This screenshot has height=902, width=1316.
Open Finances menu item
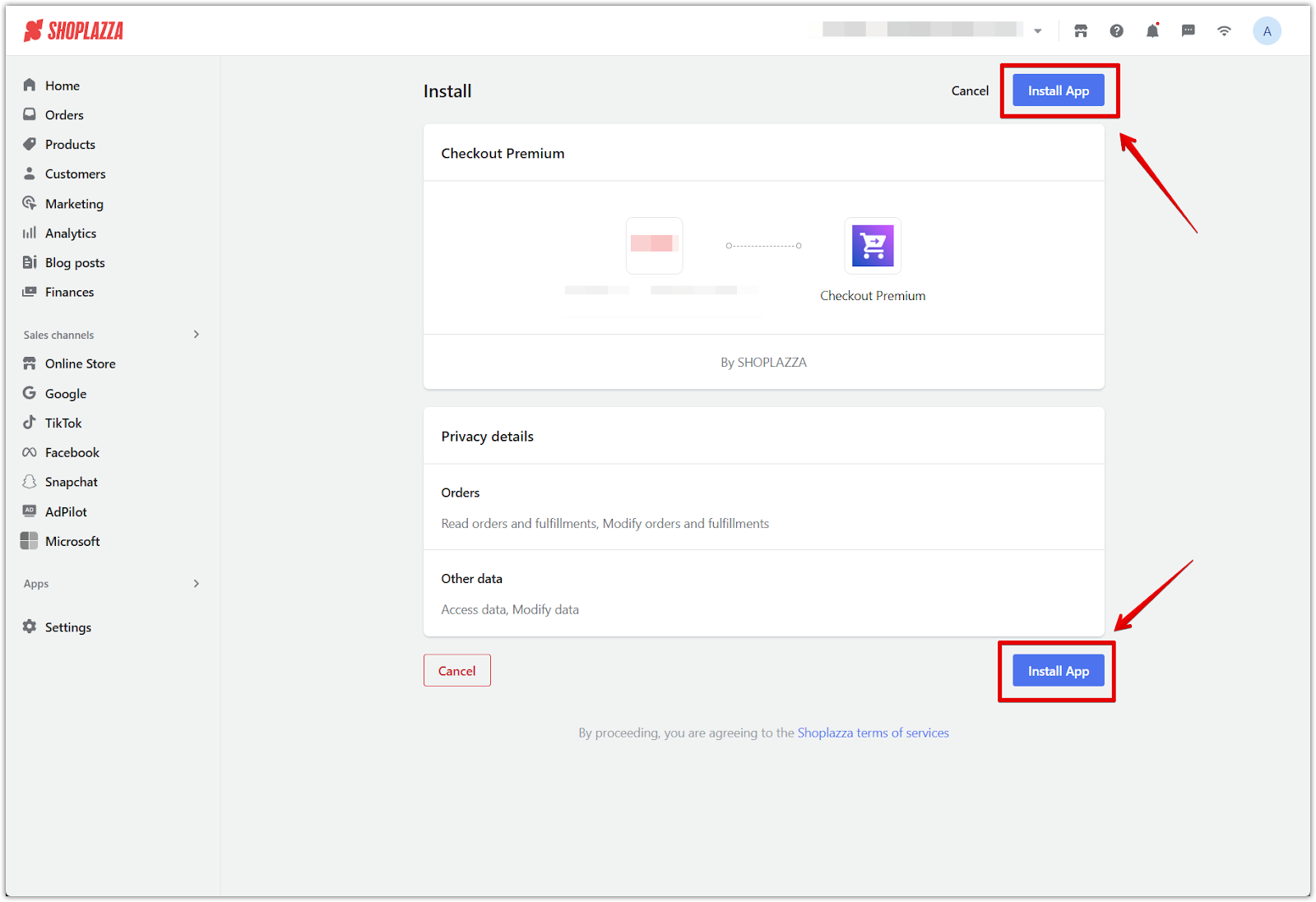coord(69,292)
